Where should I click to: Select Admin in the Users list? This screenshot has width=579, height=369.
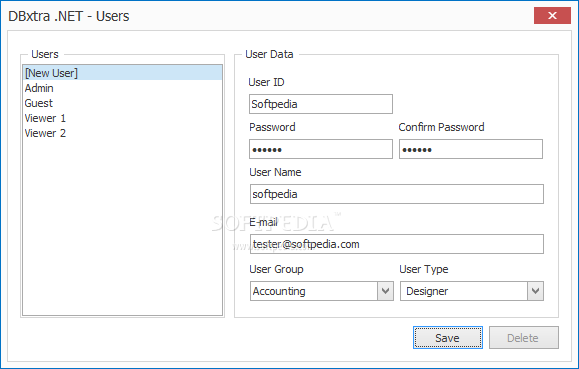coord(123,88)
